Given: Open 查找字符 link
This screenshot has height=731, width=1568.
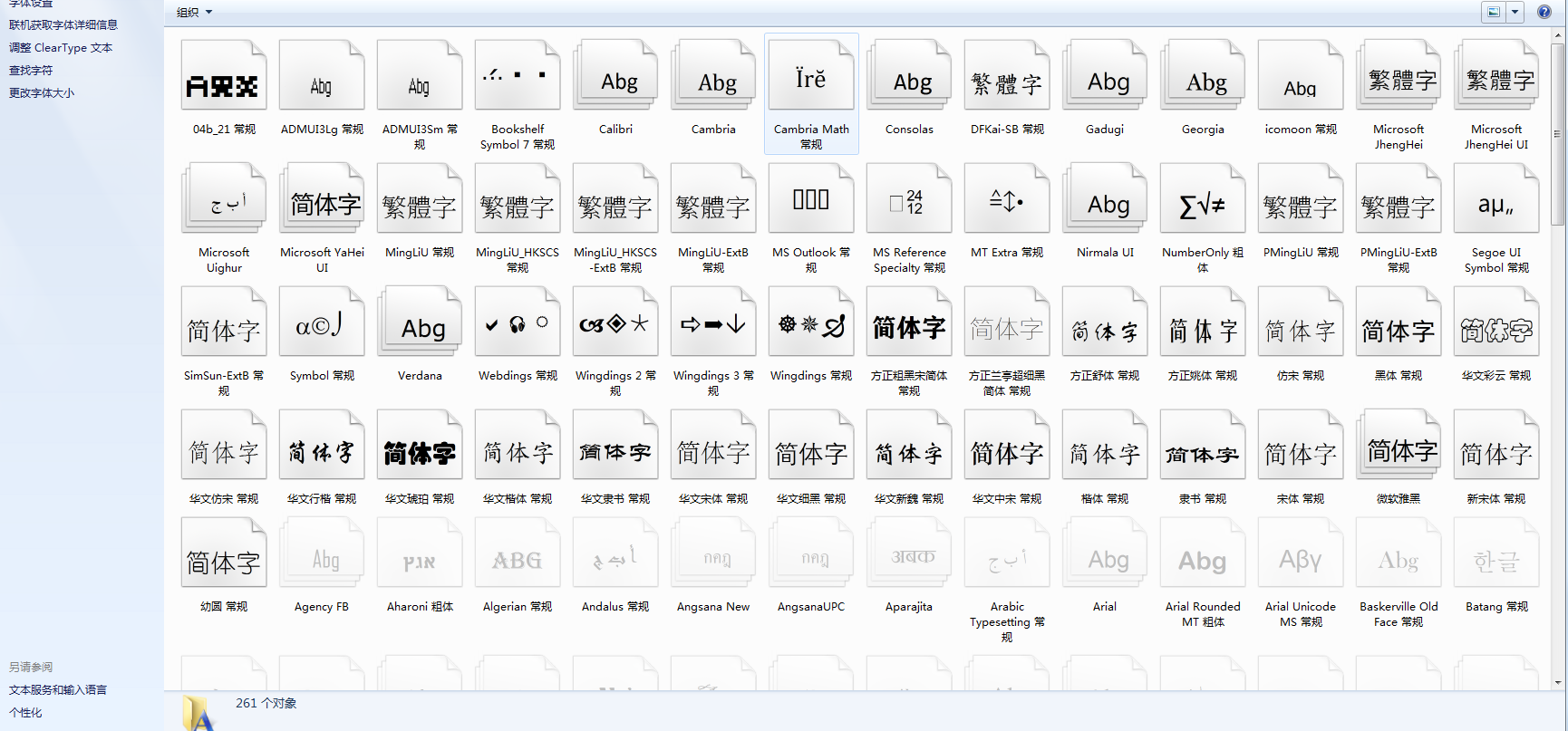Looking at the screenshot, I should pos(31,71).
